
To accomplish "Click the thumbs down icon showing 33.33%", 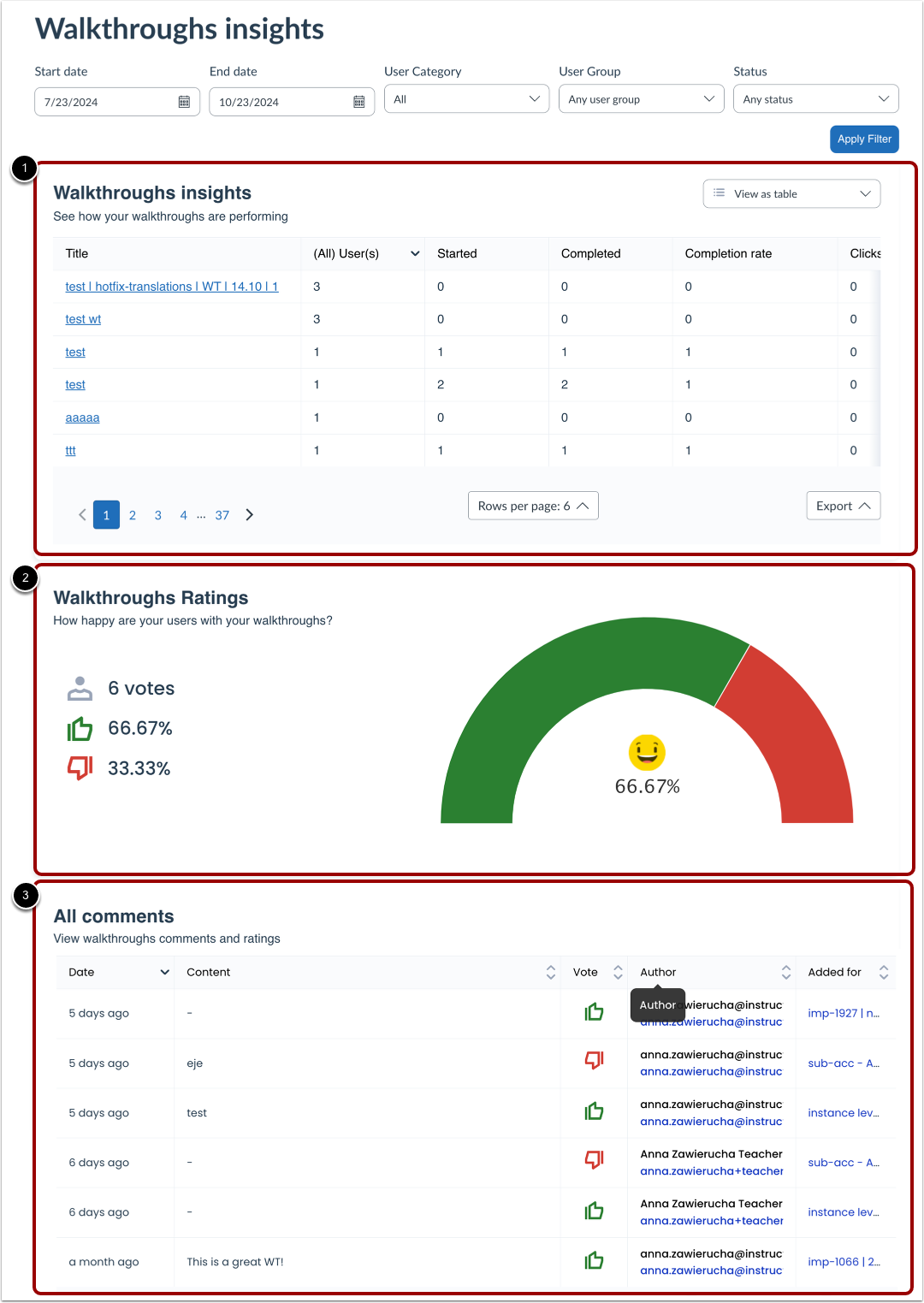I will 80,767.
